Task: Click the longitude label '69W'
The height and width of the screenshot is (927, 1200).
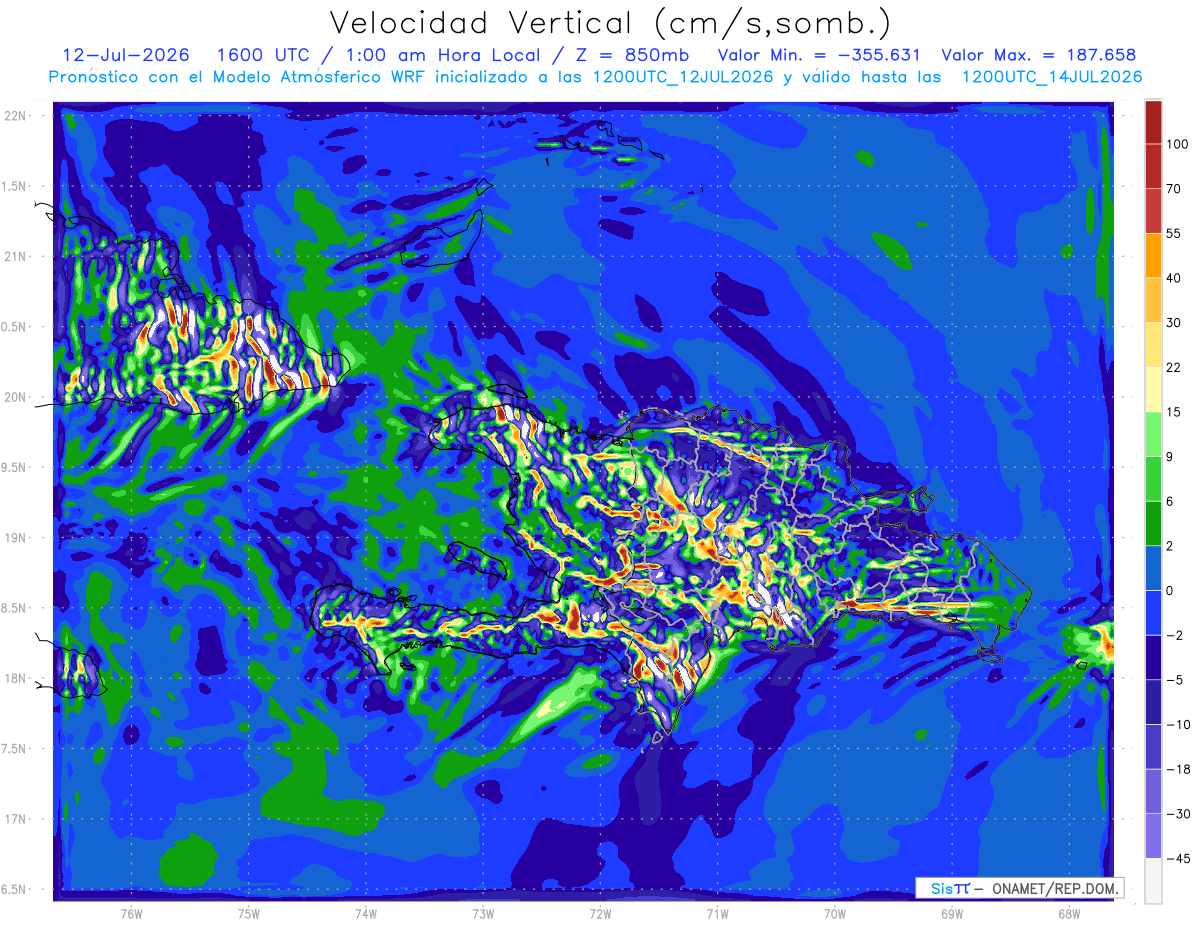Action: [951, 914]
